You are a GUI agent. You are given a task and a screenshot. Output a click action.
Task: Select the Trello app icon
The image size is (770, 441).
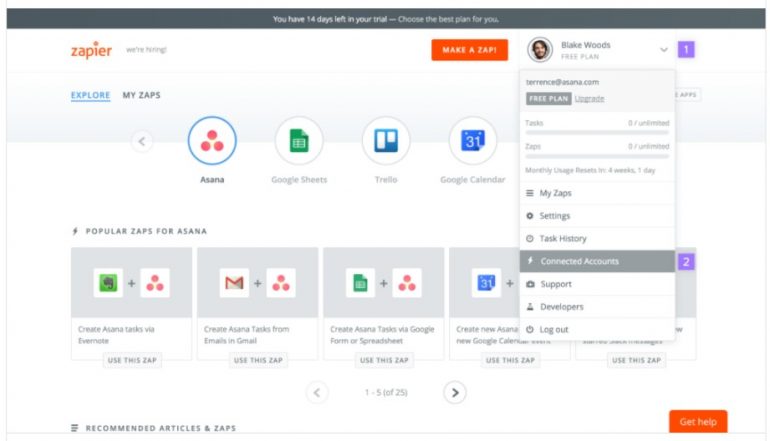386,140
